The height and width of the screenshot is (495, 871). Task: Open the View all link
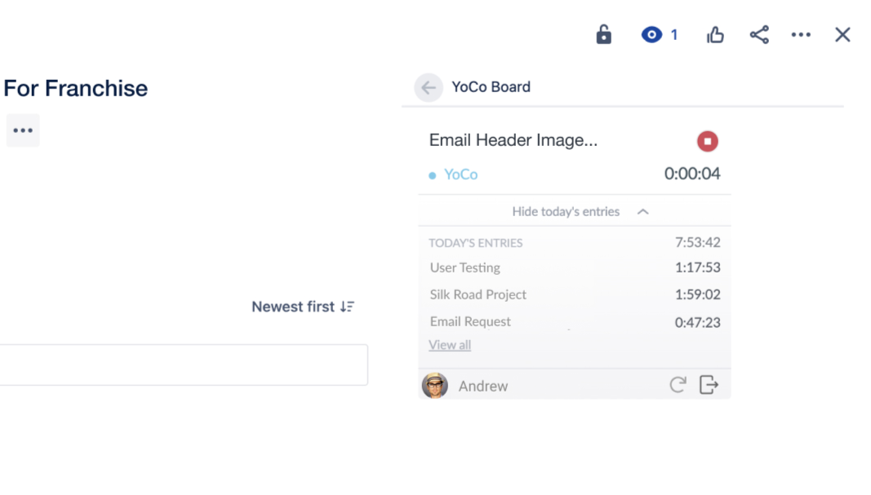point(450,345)
